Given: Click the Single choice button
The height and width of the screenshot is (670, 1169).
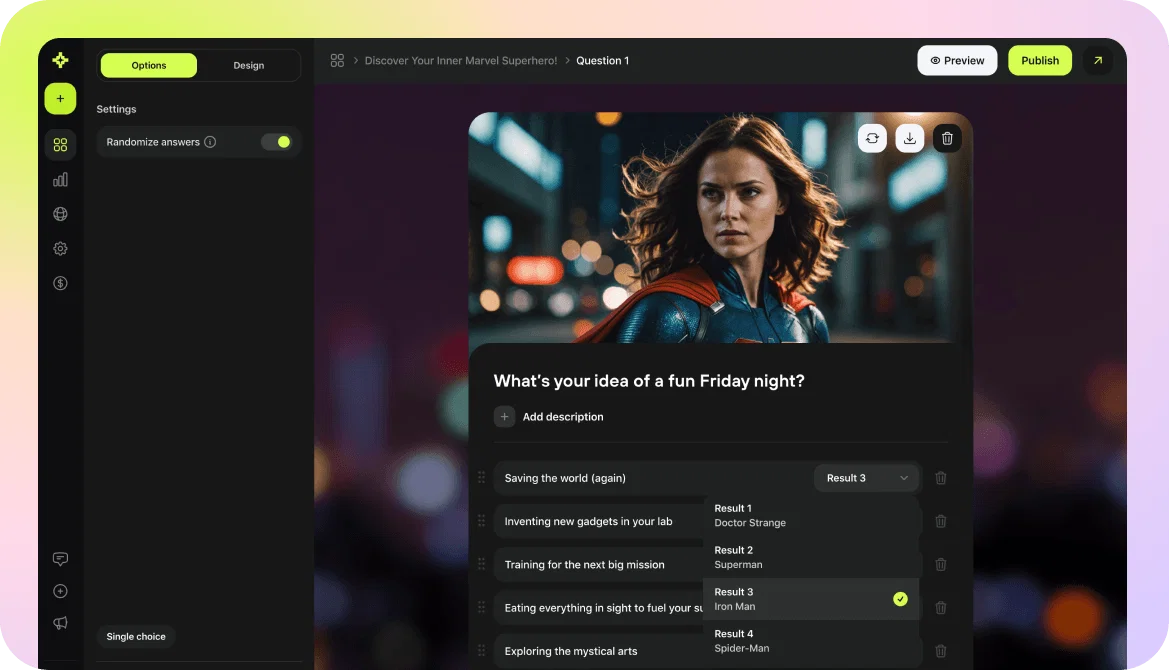Looking at the screenshot, I should click(136, 636).
